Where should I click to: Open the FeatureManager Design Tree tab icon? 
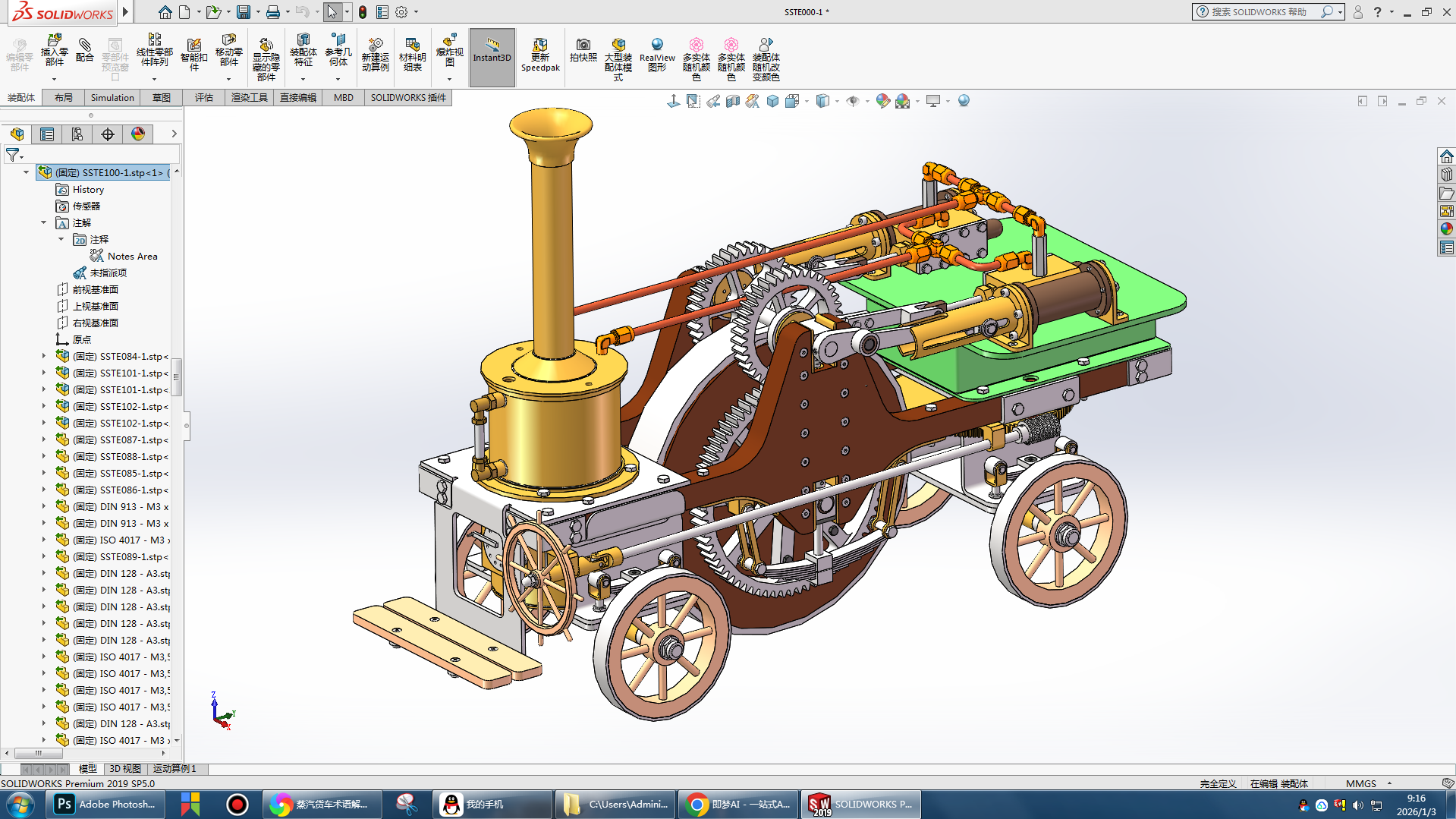coord(17,134)
